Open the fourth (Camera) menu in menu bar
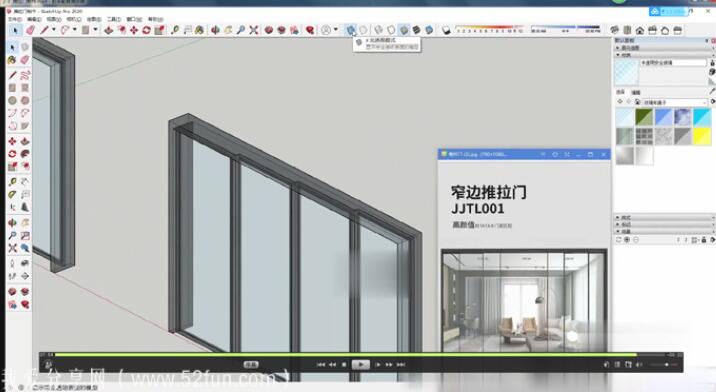716x392 pixels. click(74, 19)
